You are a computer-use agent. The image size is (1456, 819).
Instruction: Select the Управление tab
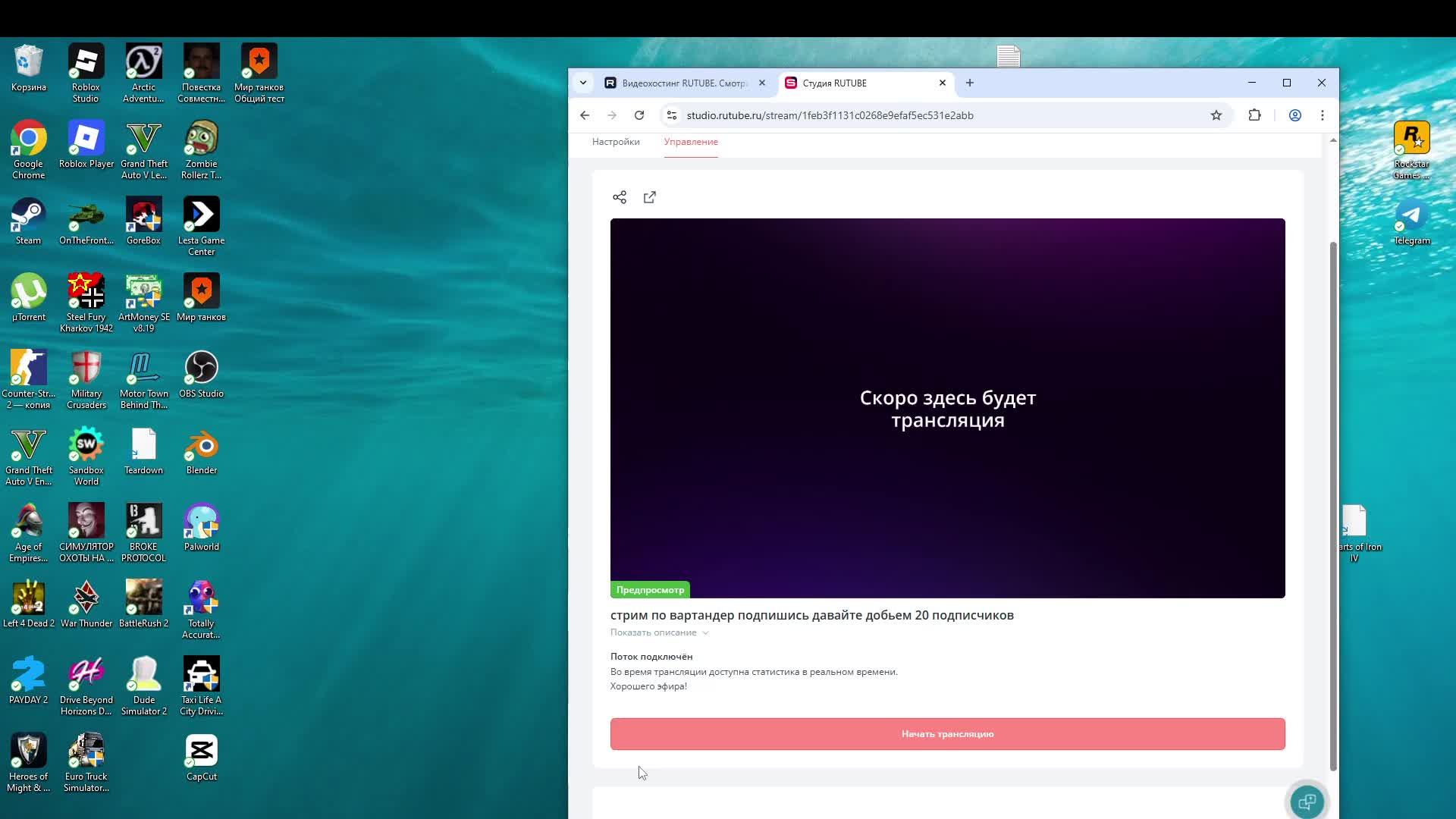click(691, 142)
